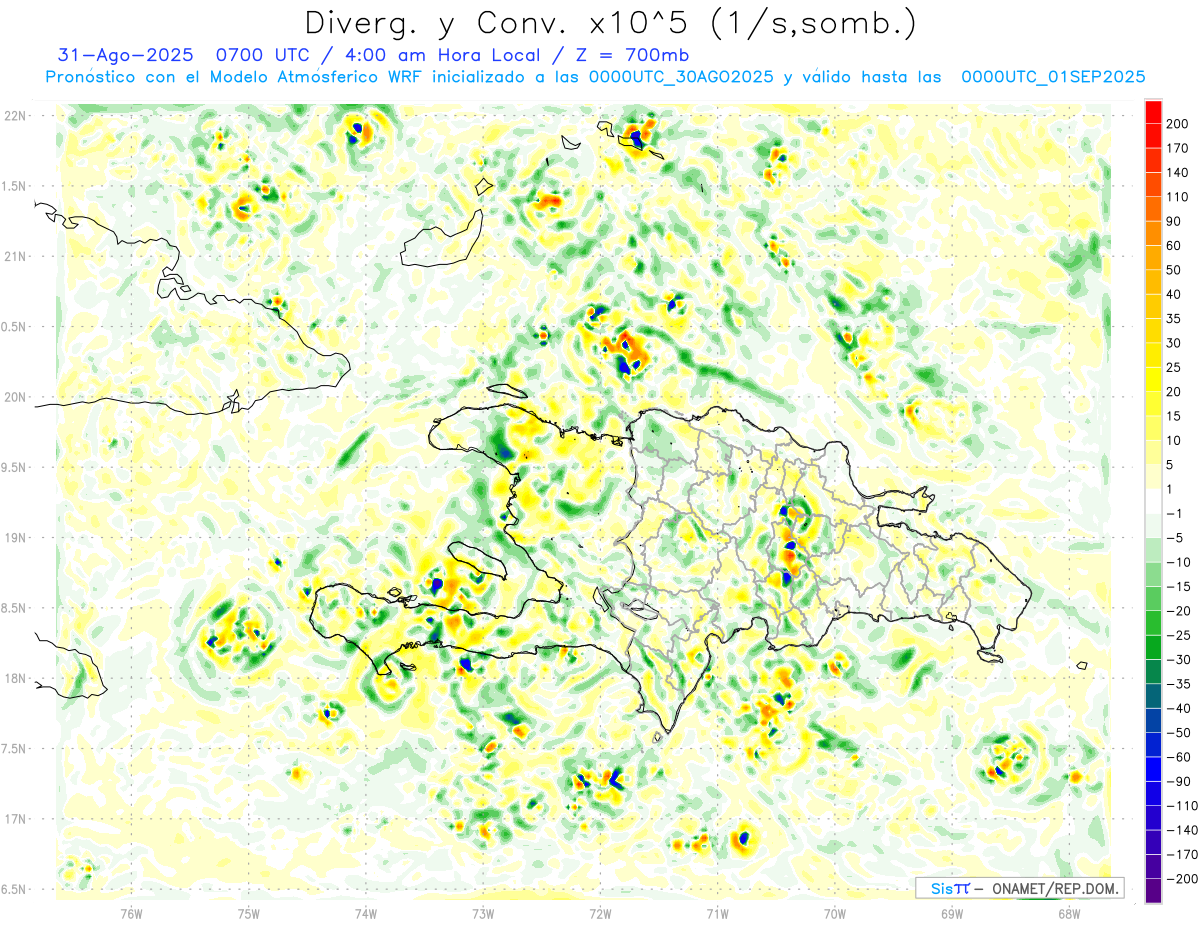Click the legend value '170'

pos(1178,148)
